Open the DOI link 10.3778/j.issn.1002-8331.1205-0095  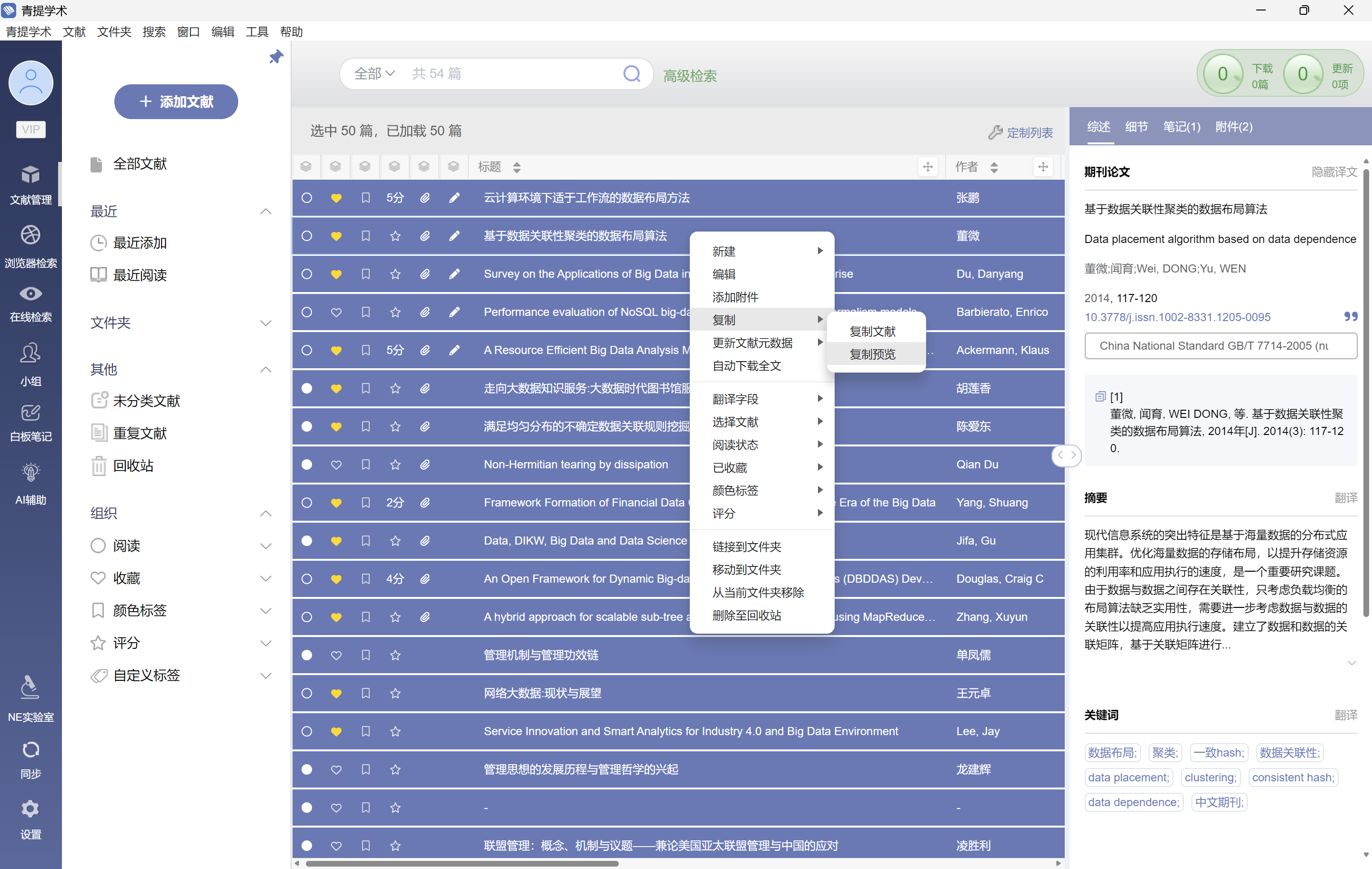tap(1177, 317)
